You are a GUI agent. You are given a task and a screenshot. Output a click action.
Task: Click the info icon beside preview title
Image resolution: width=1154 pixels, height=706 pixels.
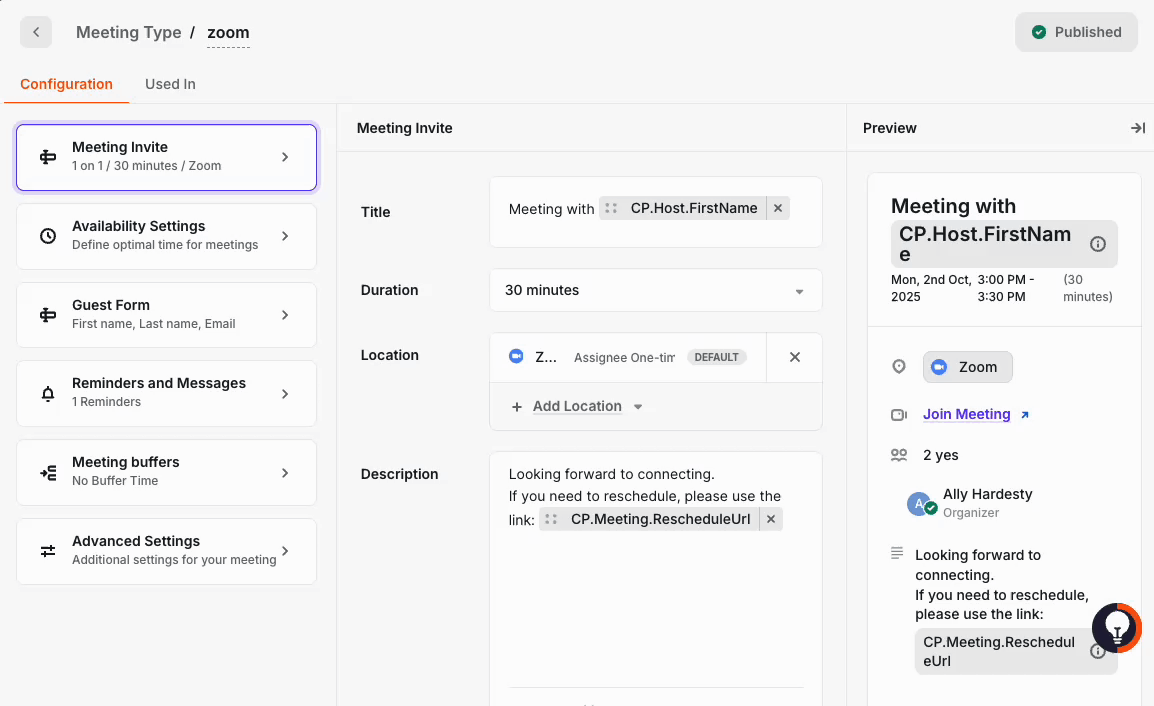1097,244
